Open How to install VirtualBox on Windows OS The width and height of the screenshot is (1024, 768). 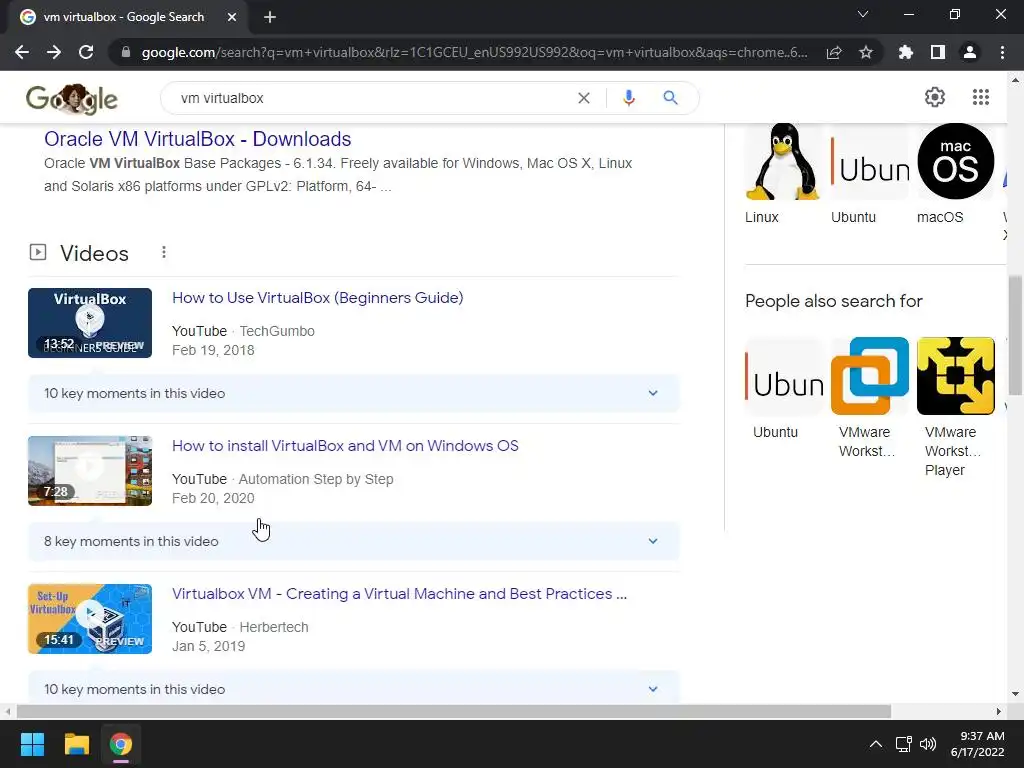(x=345, y=446)
